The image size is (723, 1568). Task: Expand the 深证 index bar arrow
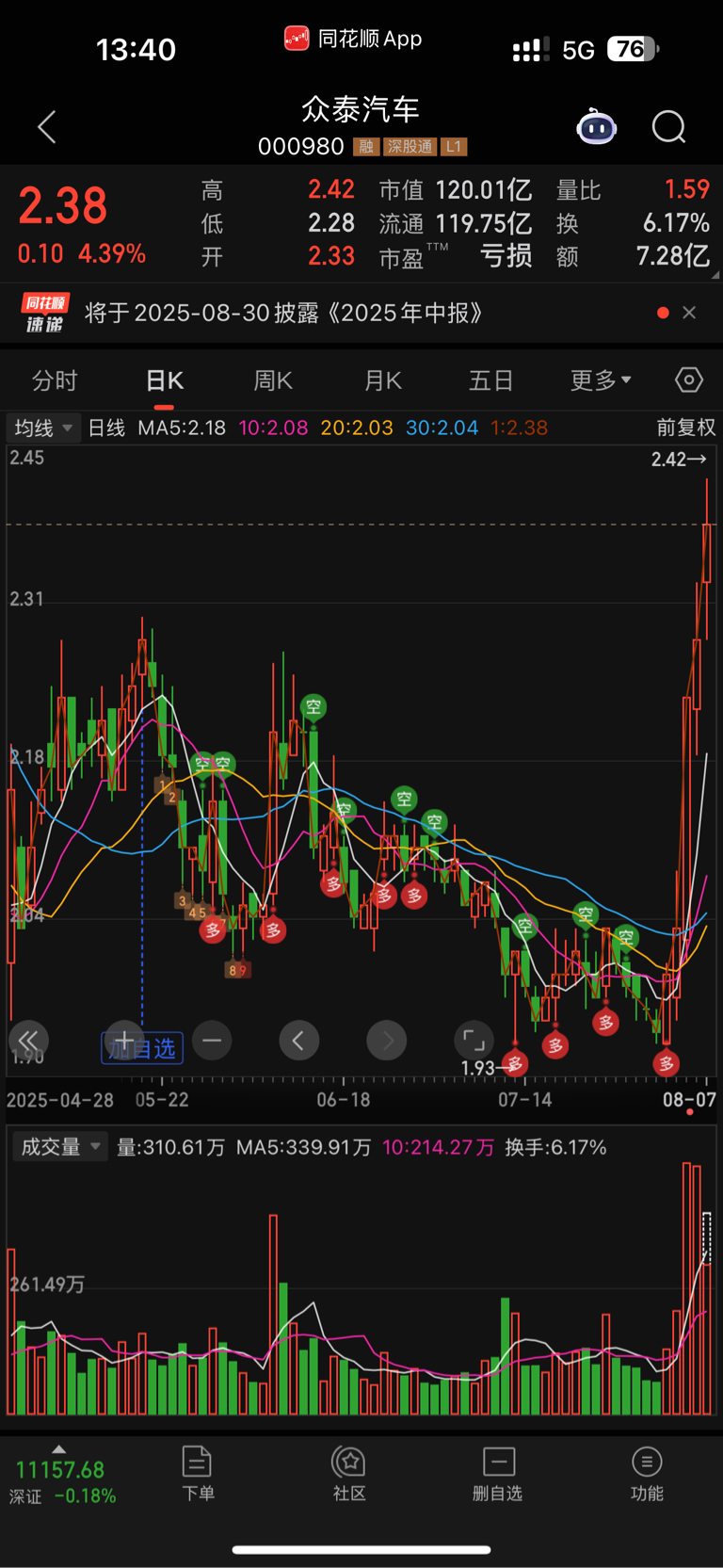(x=59, y=1449)
